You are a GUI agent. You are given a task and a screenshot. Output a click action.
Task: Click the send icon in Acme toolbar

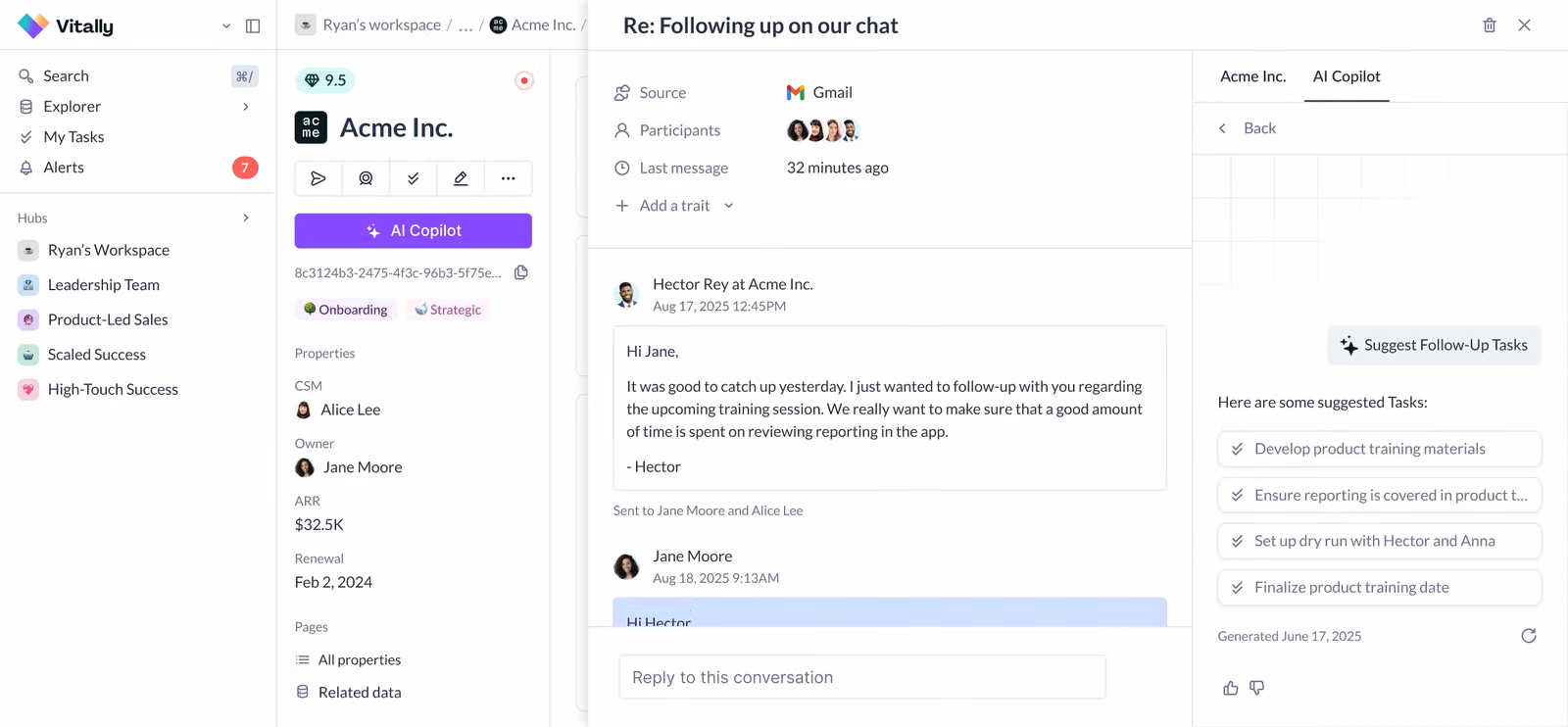(x=318, y=178)
